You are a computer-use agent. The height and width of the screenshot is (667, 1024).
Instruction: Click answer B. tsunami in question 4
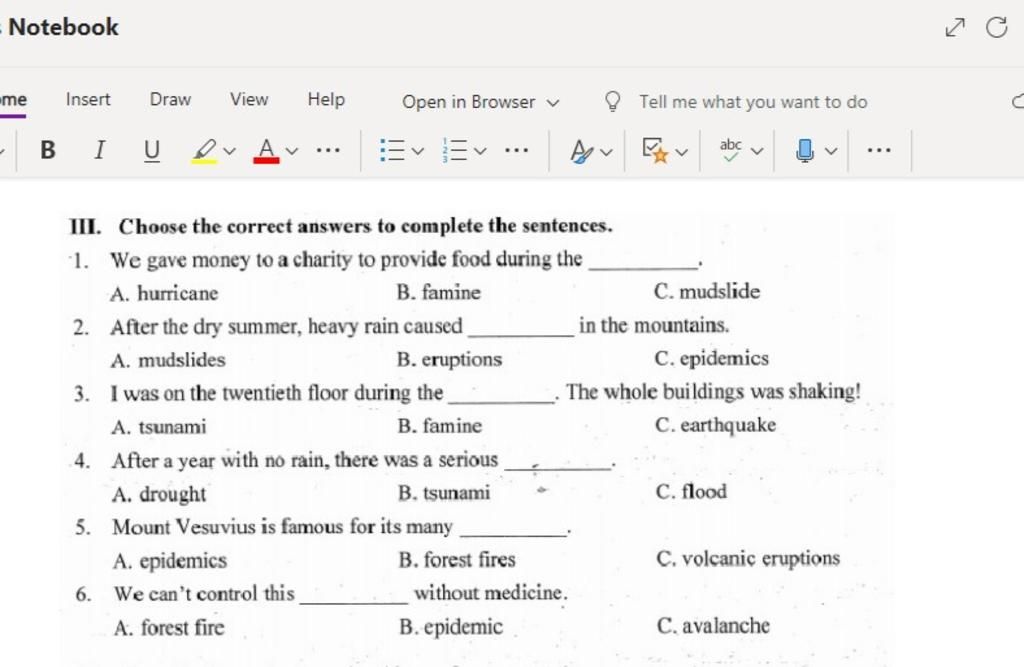point(444,493)
